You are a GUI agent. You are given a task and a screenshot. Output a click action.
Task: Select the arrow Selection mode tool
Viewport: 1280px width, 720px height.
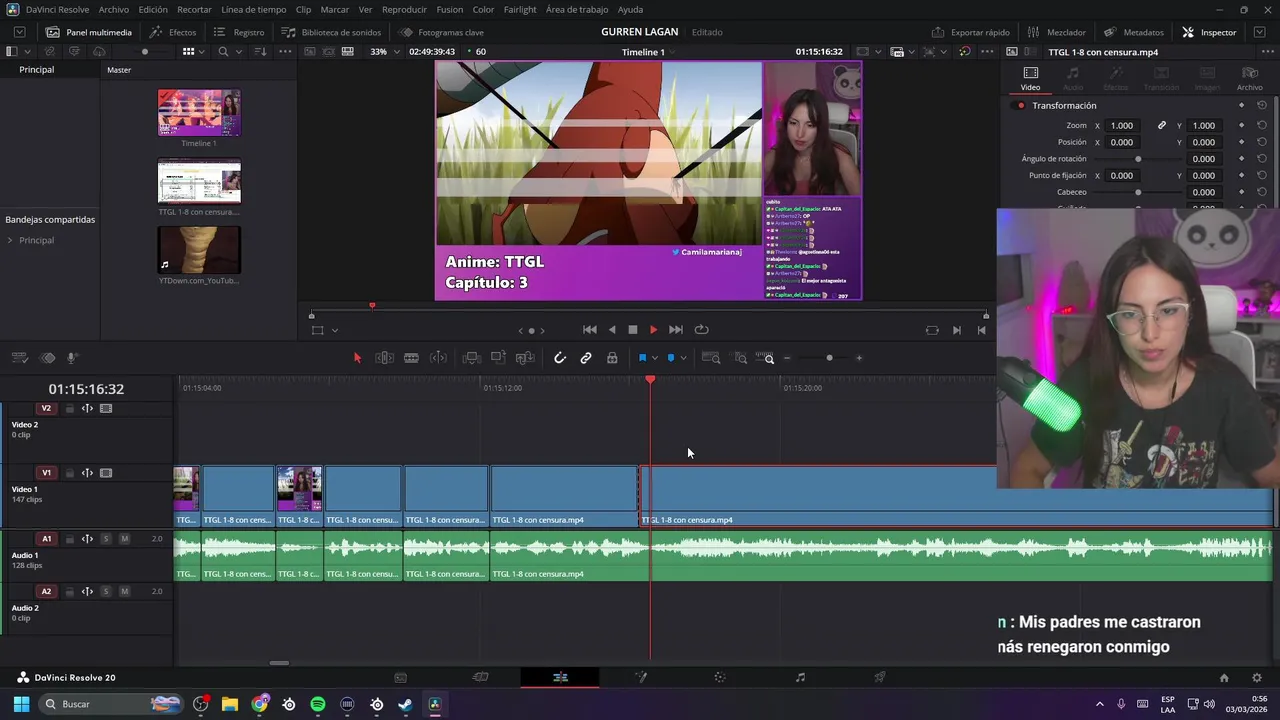tap(357, 358)
